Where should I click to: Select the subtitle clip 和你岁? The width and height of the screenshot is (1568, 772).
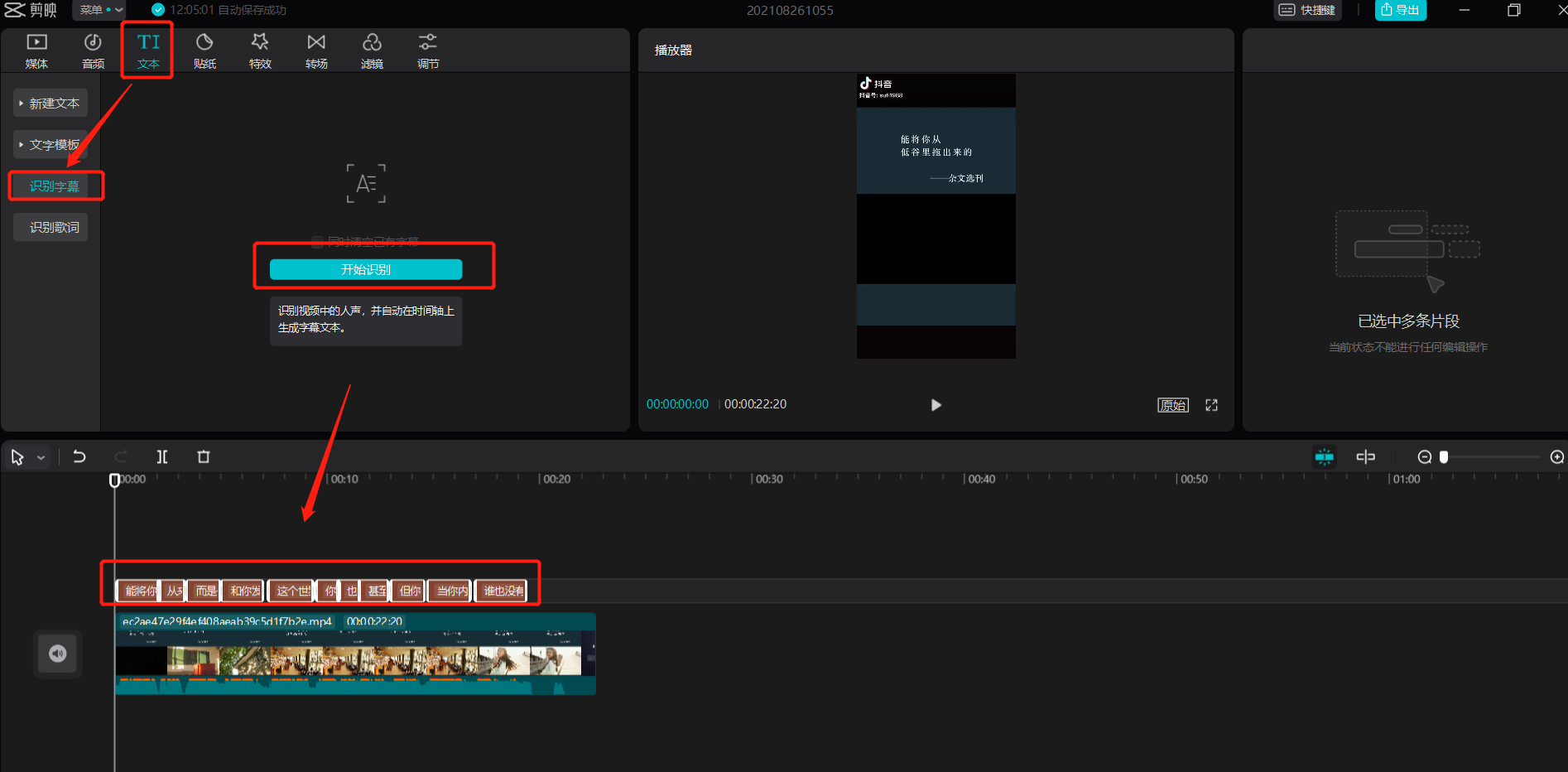pos(243,591)
